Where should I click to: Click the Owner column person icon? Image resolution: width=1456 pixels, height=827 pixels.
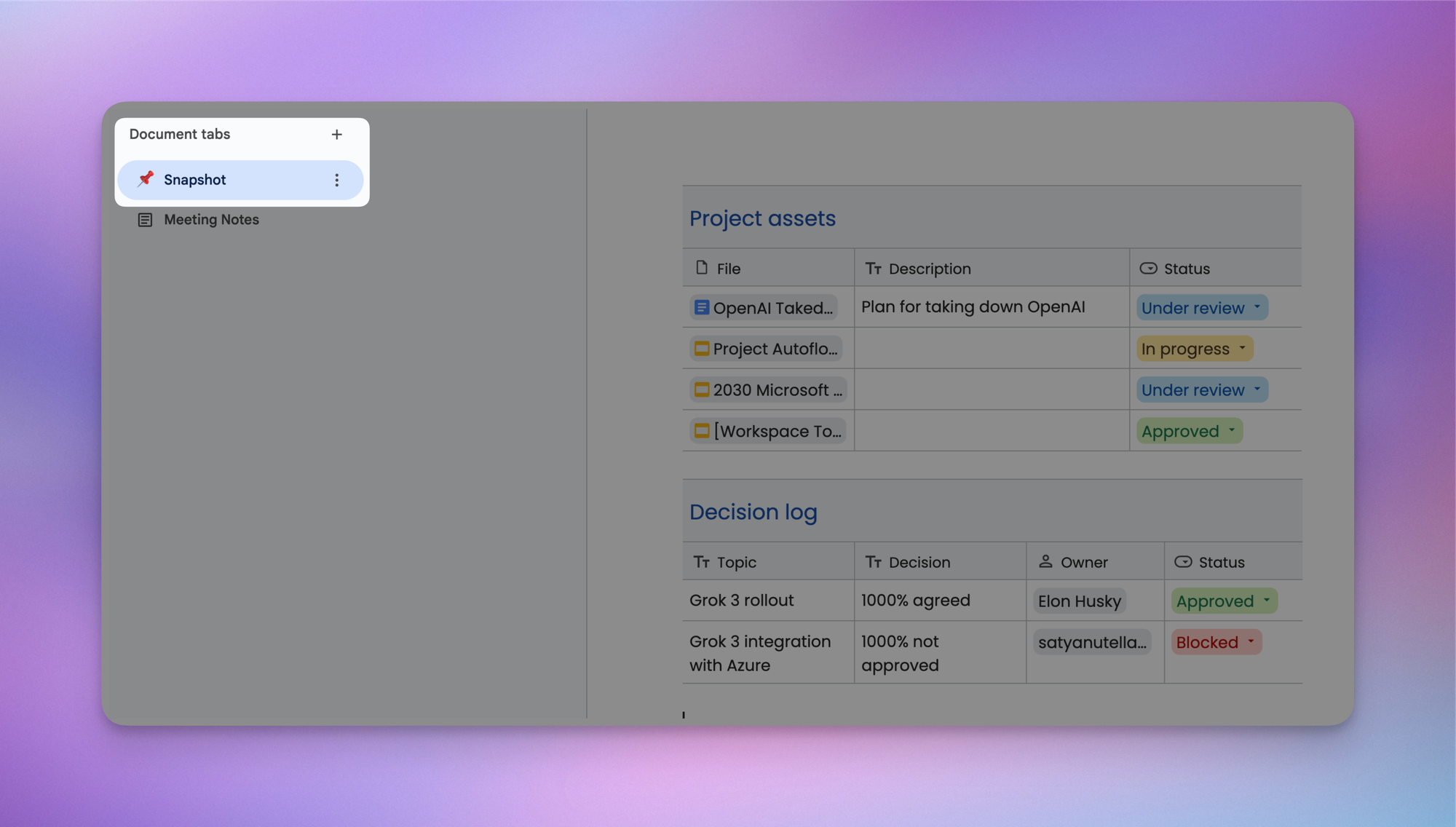[1045, 561]
